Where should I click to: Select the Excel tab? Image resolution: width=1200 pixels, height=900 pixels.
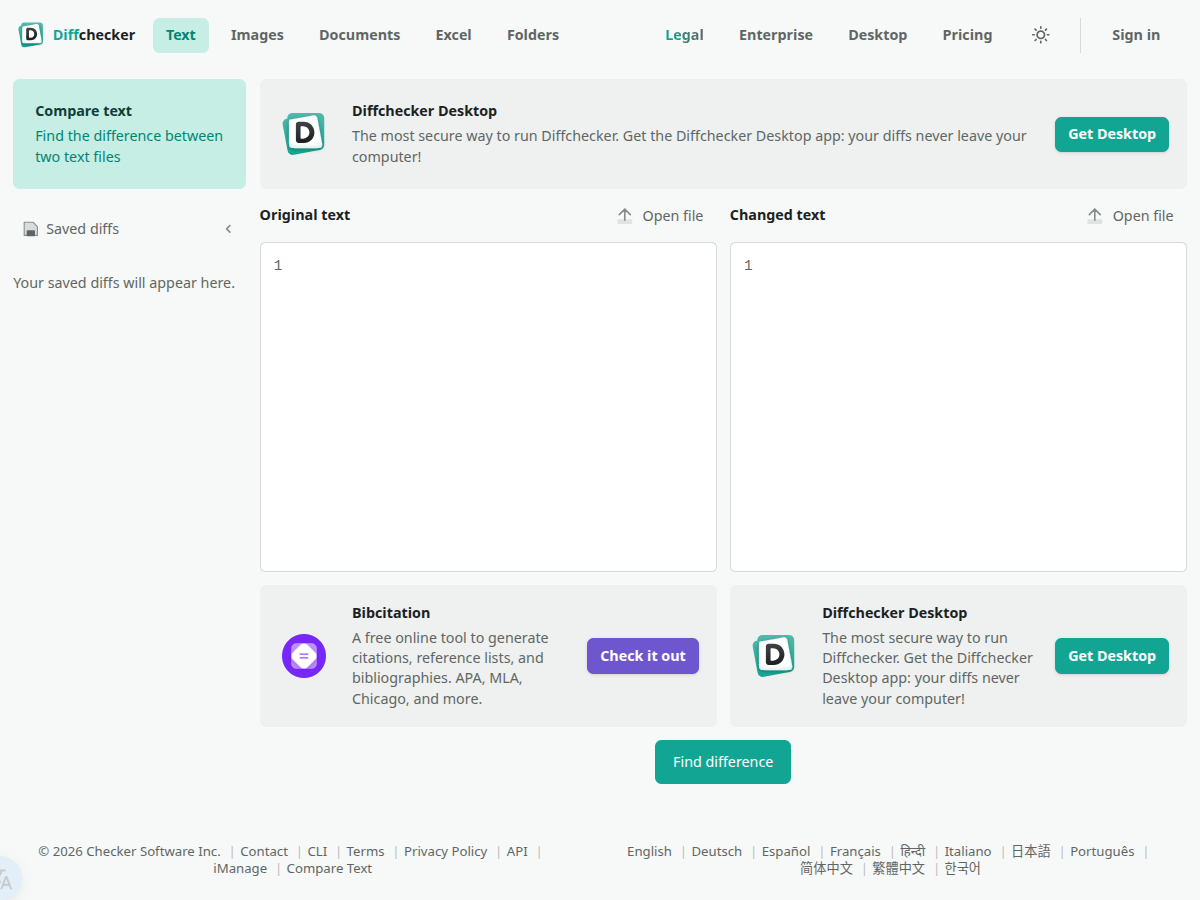point(453,35)
